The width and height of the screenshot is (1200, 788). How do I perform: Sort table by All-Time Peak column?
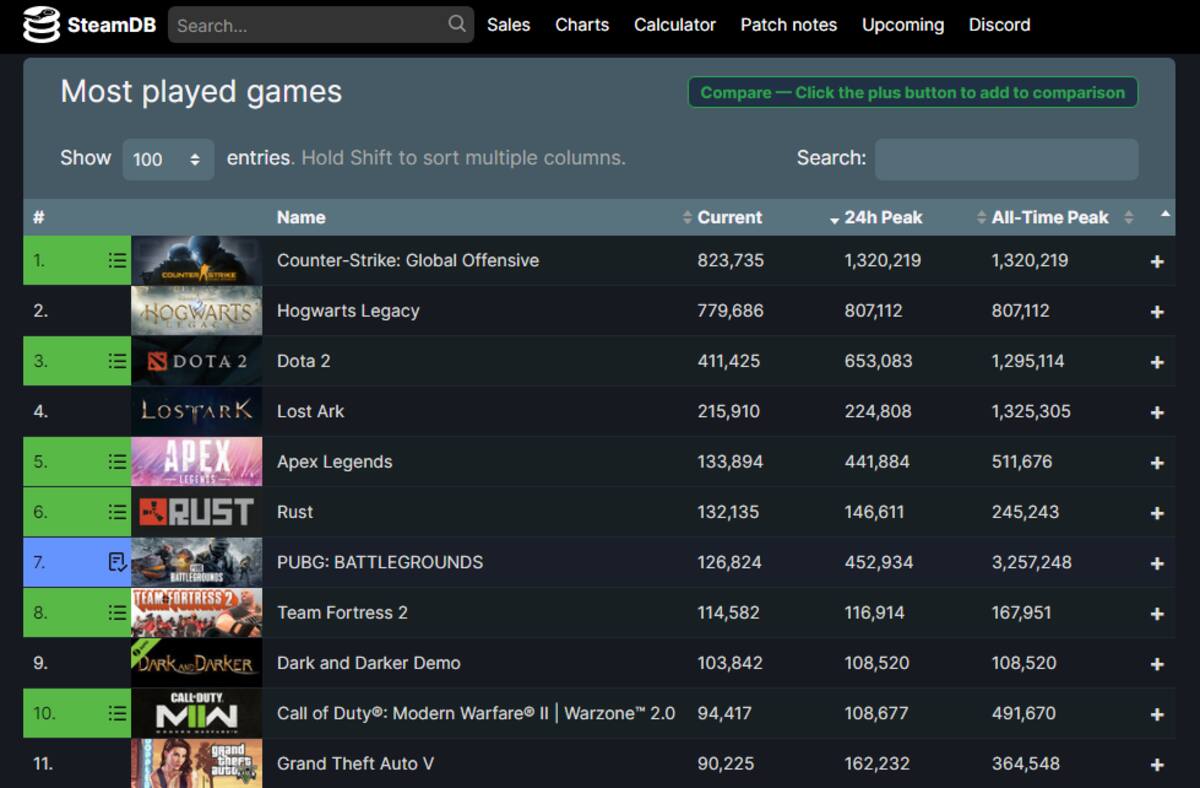click(1050, 217)
